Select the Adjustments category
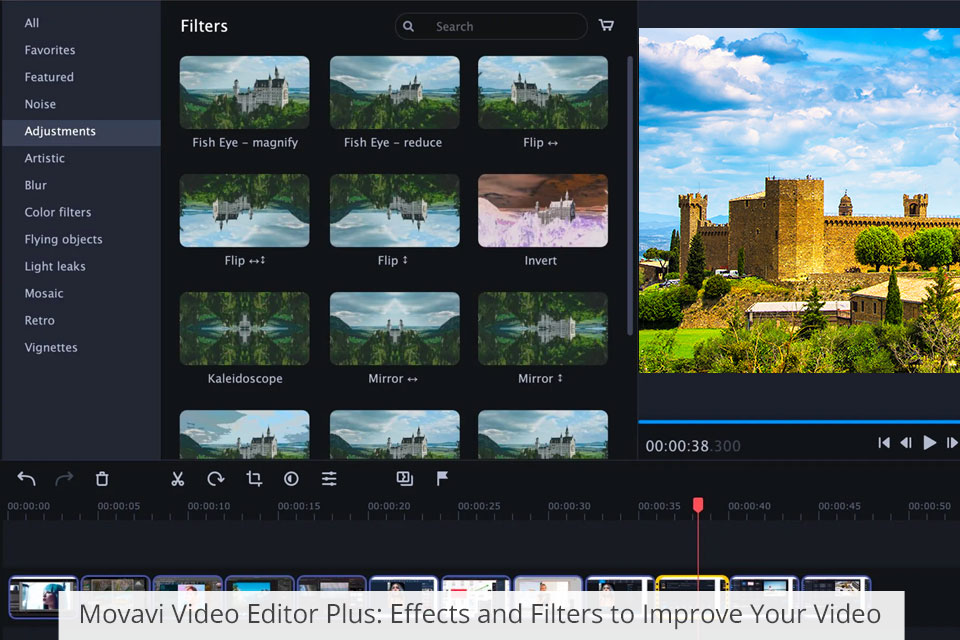Image resolution: width=960 pixels, height=640 pixels. [81, 132]
